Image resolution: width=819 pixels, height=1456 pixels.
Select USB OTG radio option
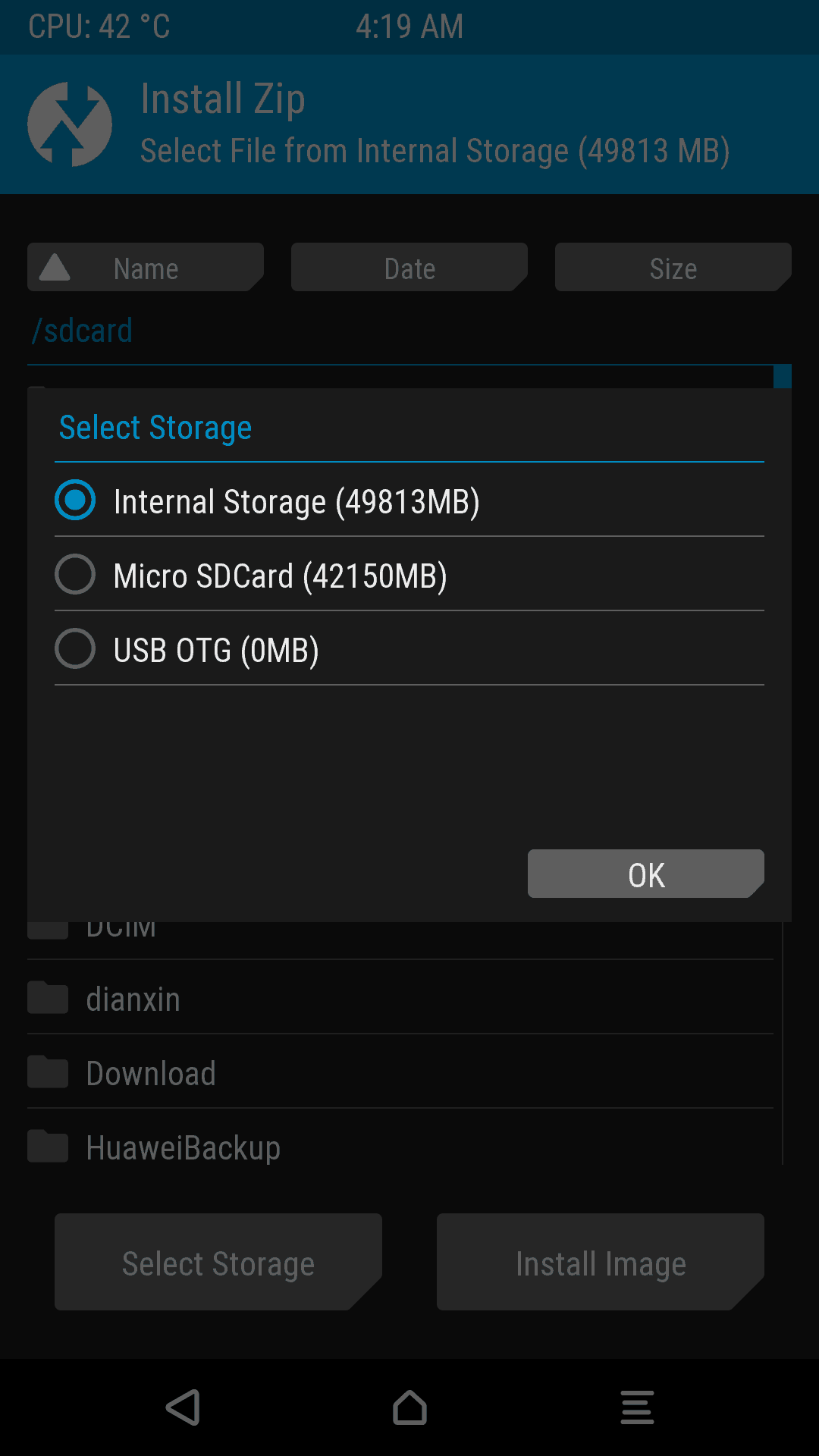click(x=75, y=648)
